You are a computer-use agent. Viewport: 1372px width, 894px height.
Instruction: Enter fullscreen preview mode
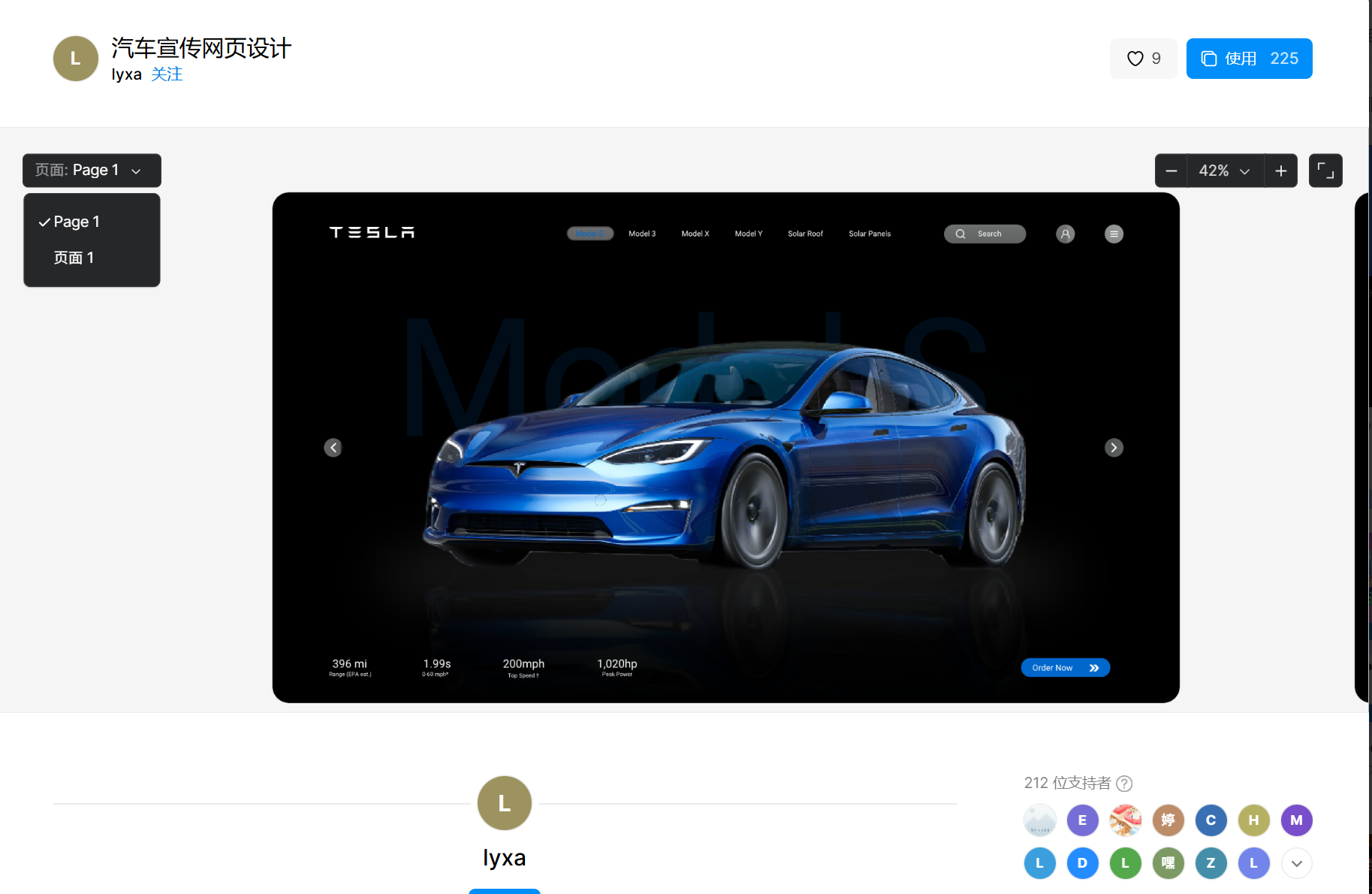(1325, 171)
